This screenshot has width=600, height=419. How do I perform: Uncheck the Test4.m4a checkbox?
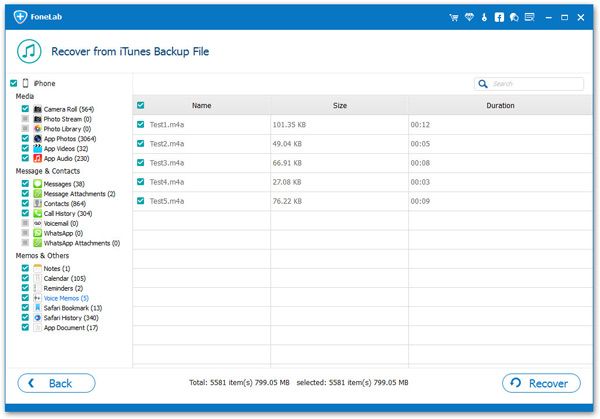tap(141, 182)
